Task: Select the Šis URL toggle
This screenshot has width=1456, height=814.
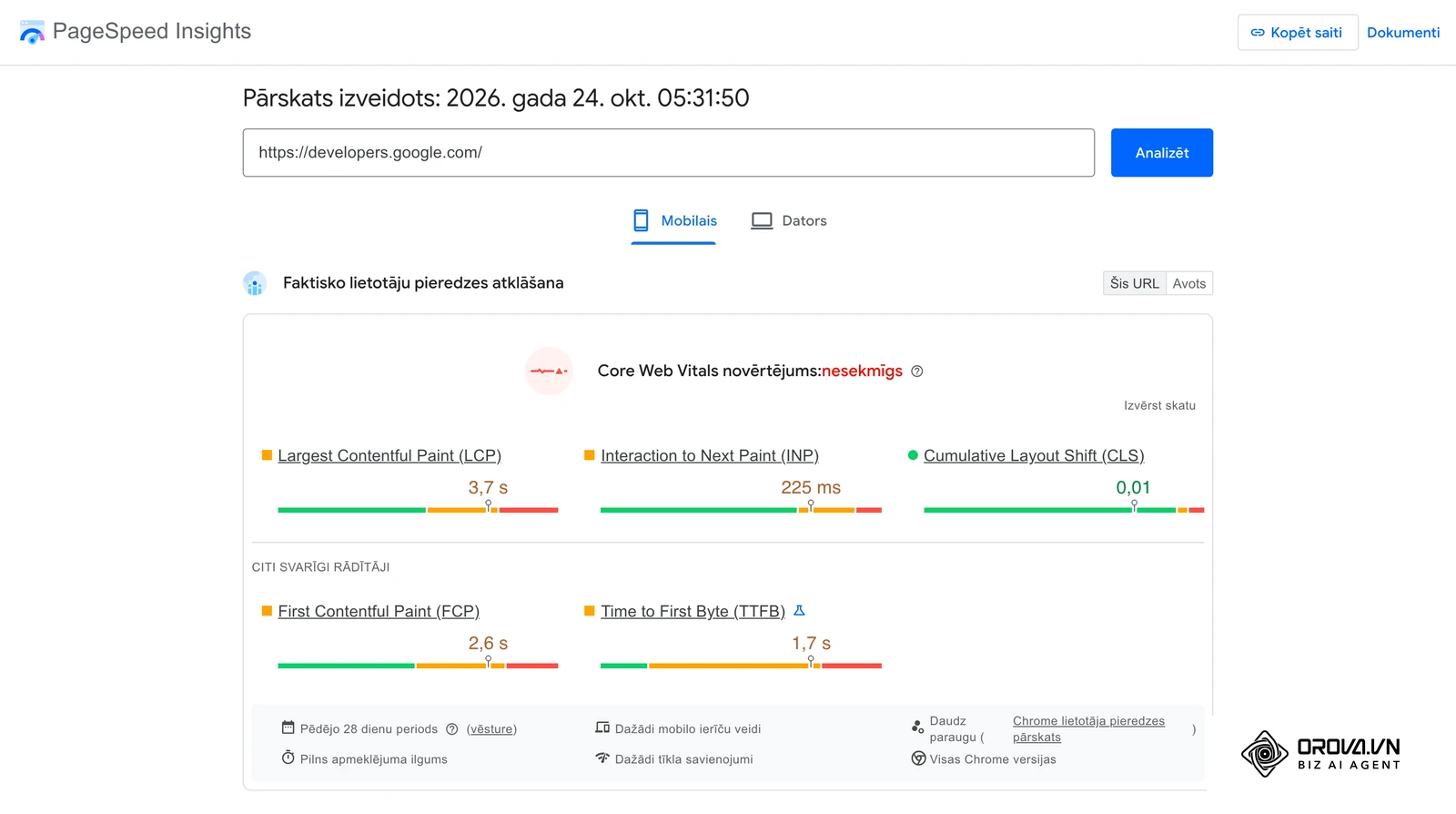Action: point(1135,283)
